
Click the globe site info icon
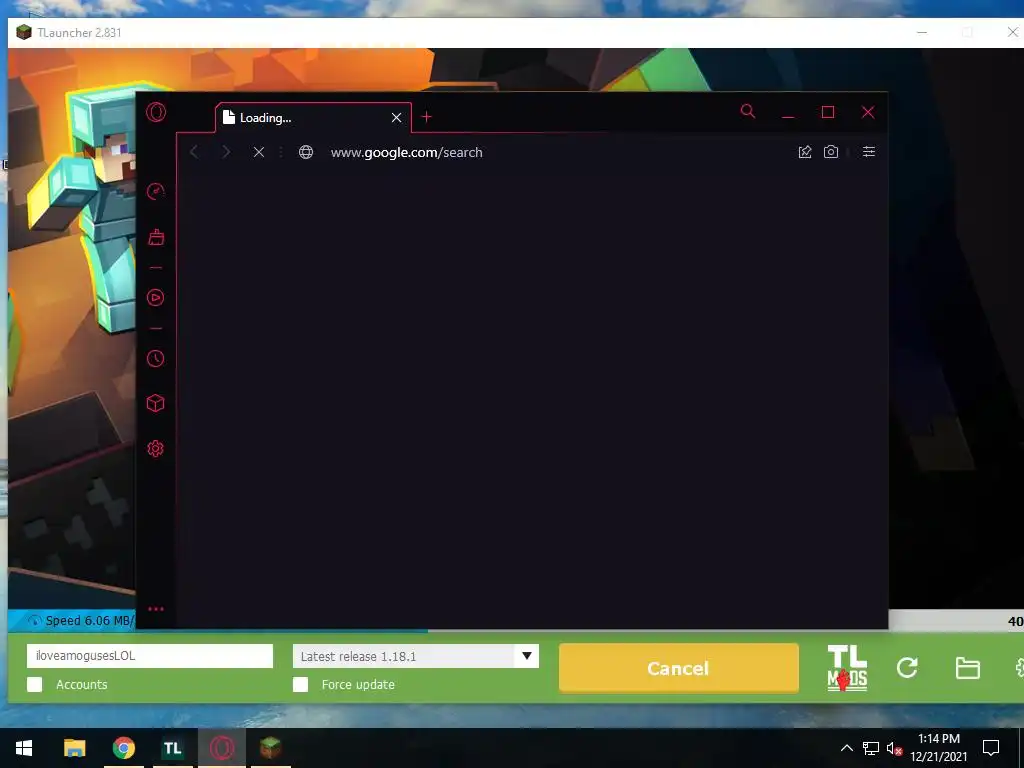(306, 152)
